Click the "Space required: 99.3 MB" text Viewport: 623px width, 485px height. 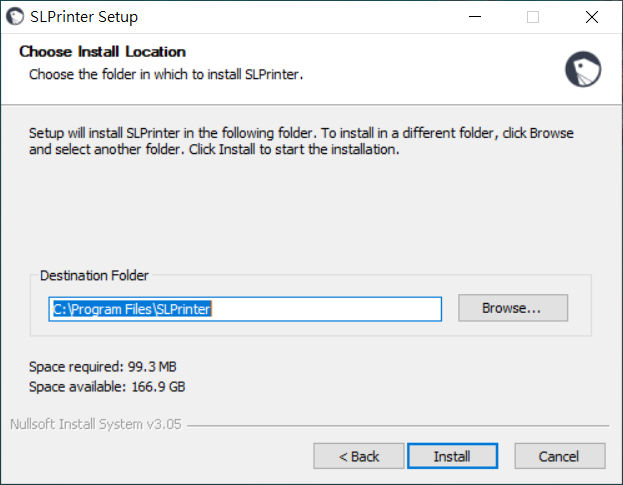pos(103,367)
